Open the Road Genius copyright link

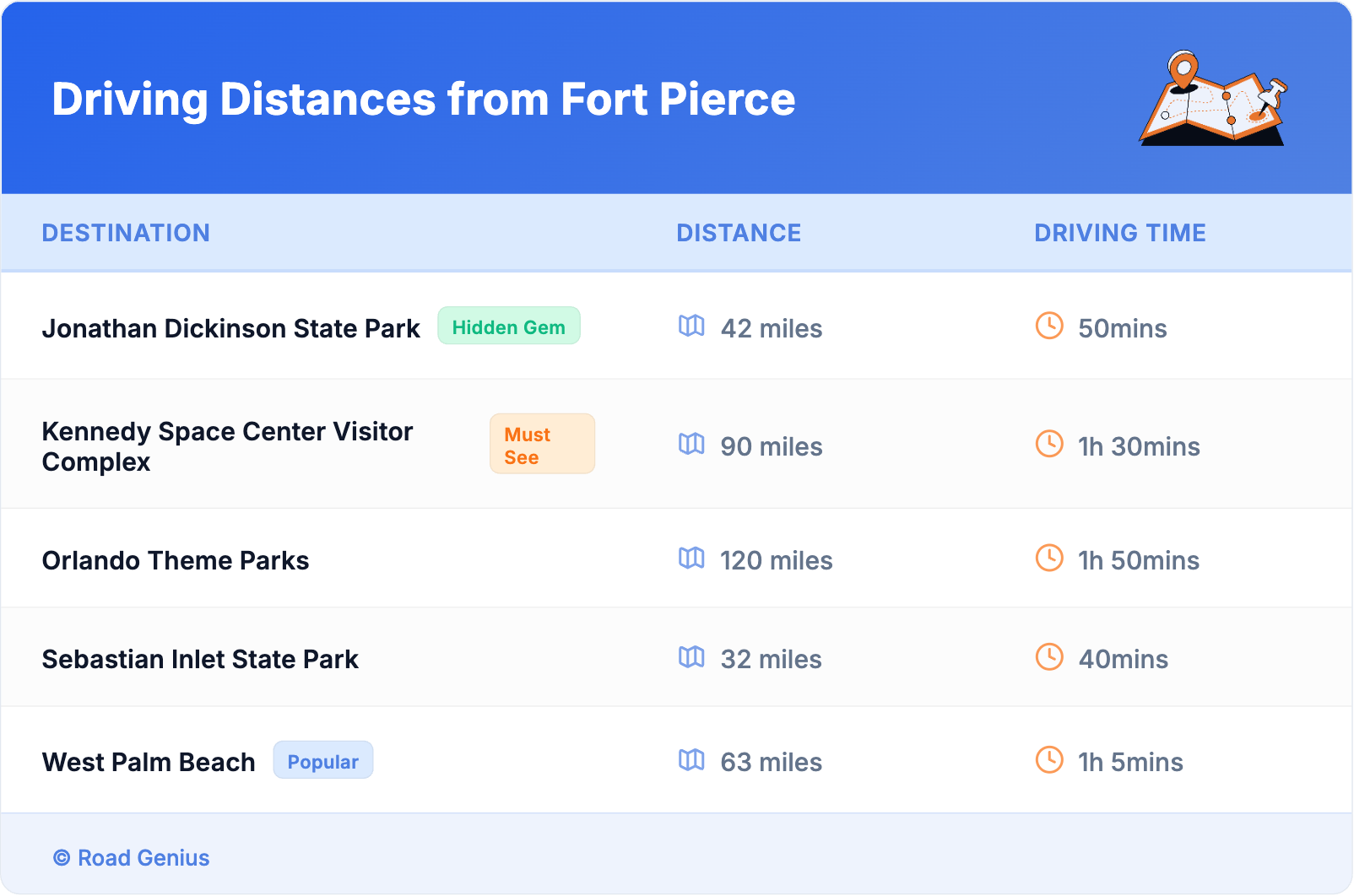pos(132,858)
